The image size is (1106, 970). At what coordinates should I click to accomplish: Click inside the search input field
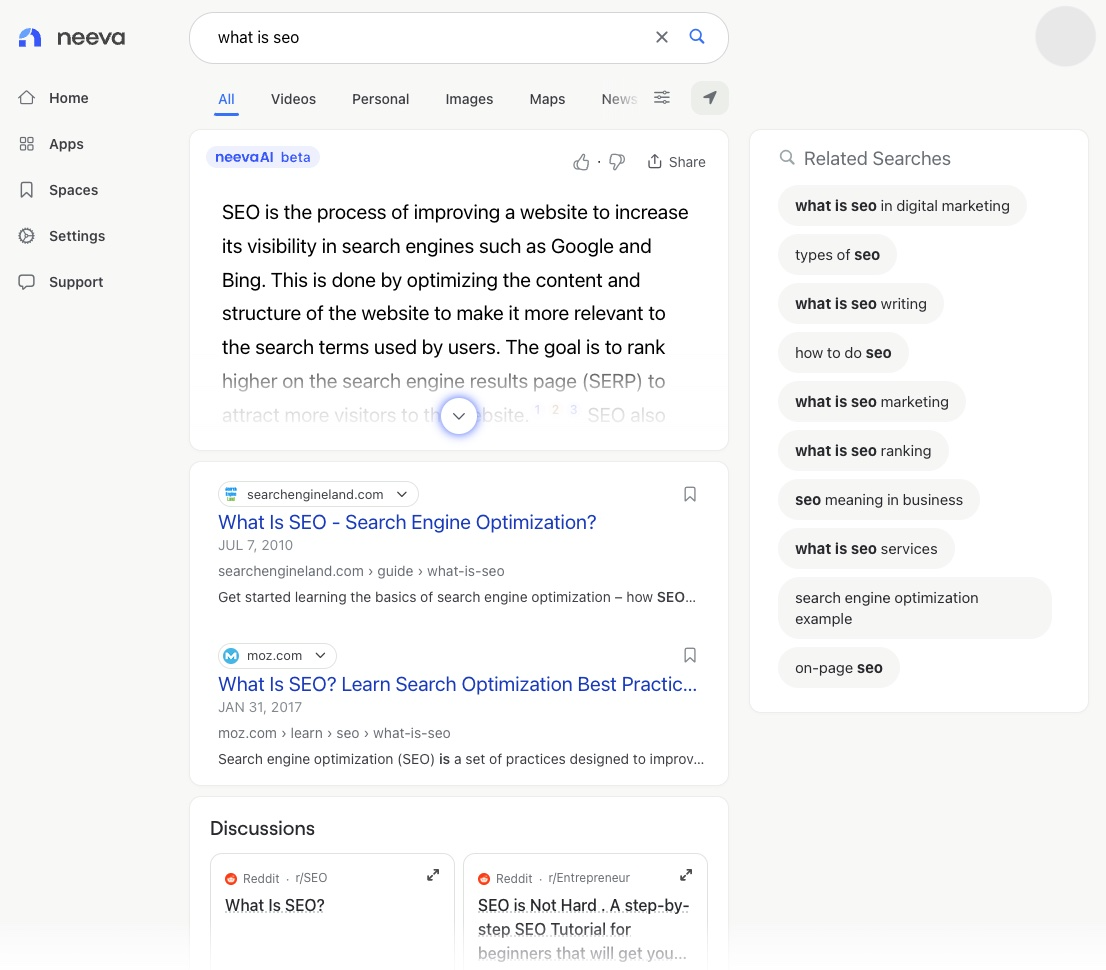click(x=420, y=38)
